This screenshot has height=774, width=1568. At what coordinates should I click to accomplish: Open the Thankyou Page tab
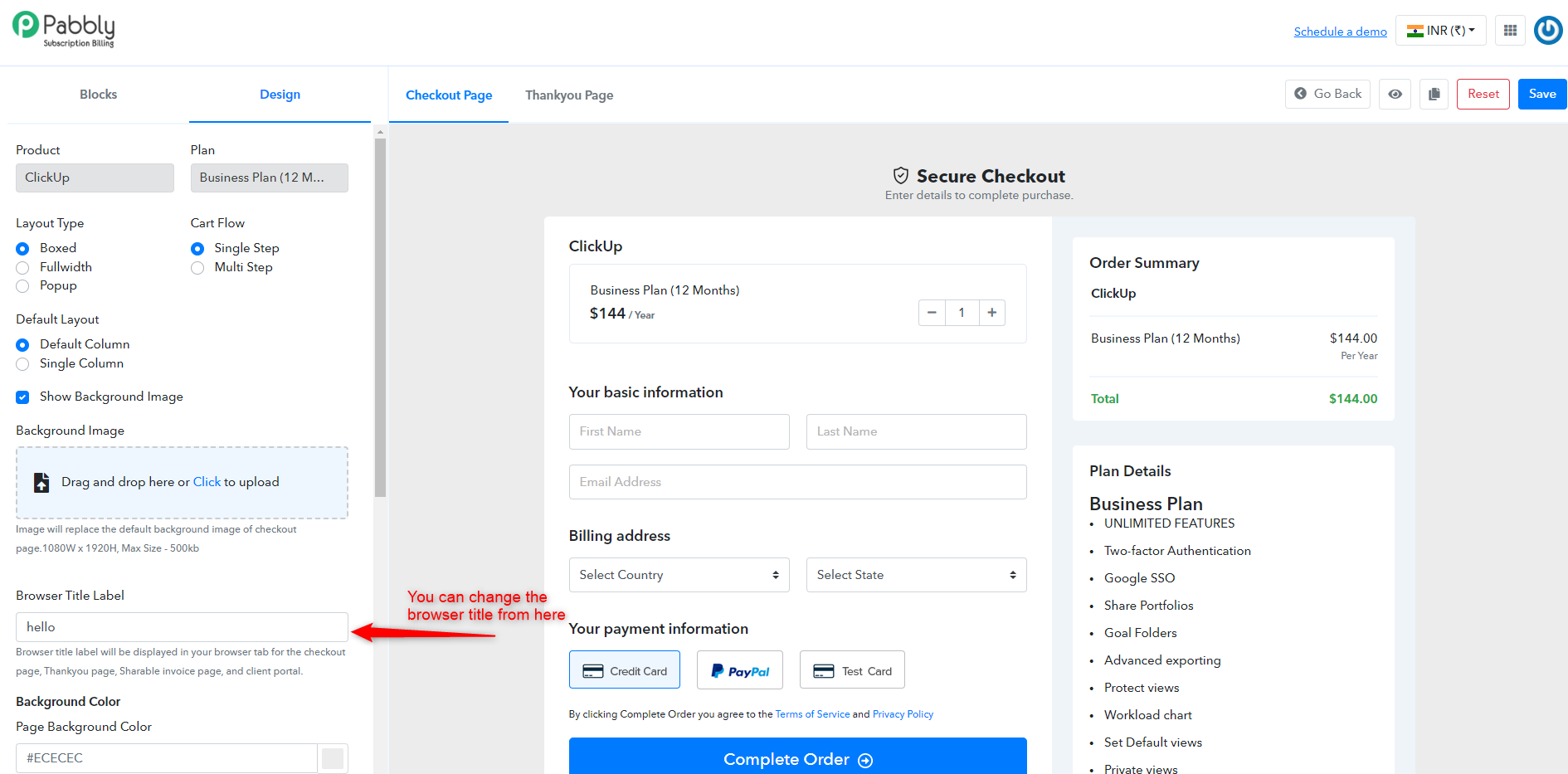569,95
